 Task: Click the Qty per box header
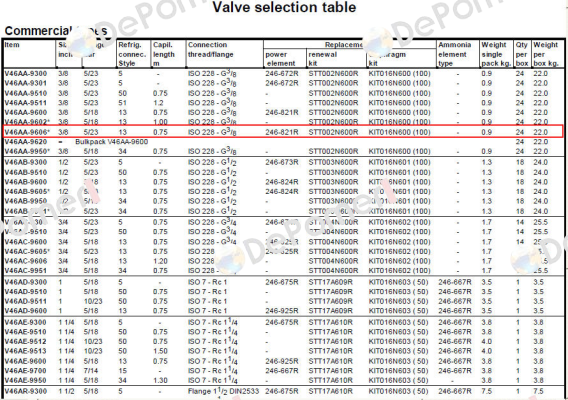click(x=522, y=54)
